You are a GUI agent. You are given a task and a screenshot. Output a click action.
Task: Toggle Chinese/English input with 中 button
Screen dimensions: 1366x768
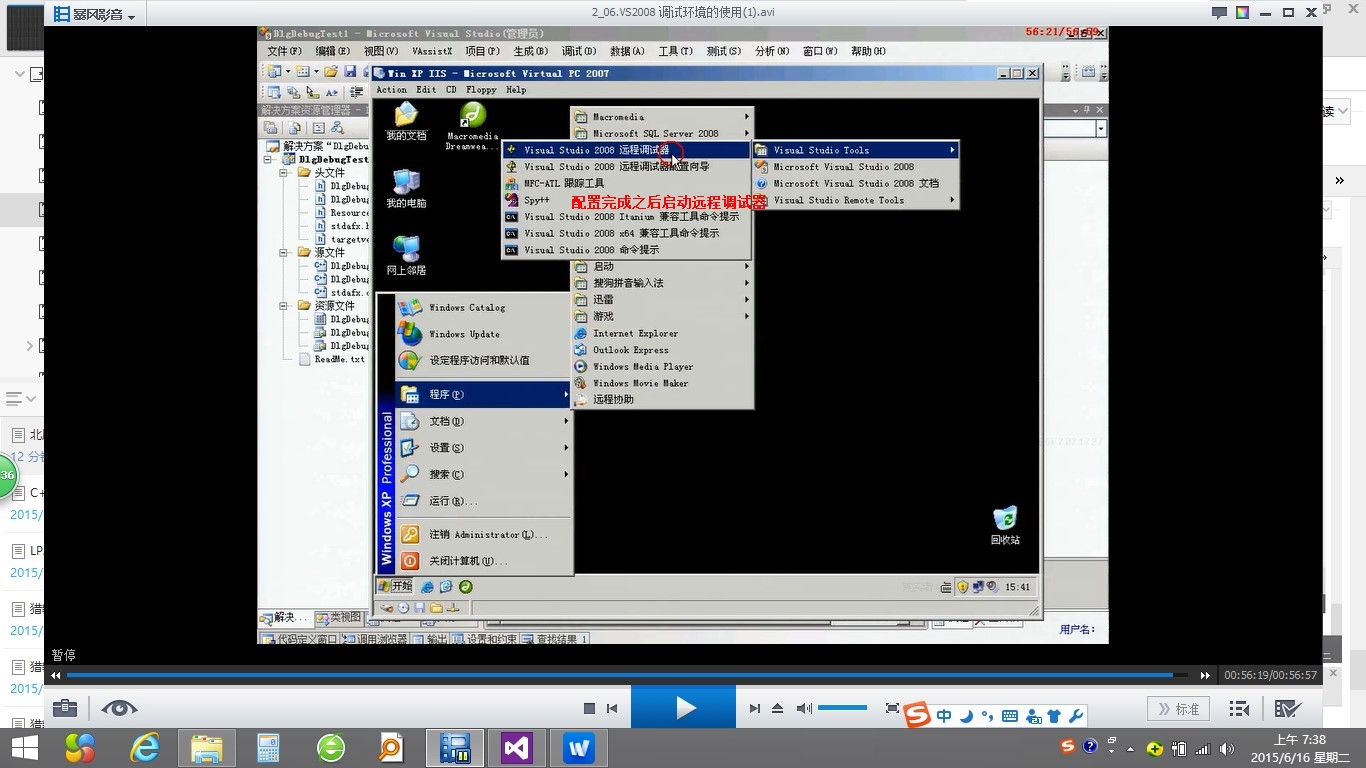point(944,716)
